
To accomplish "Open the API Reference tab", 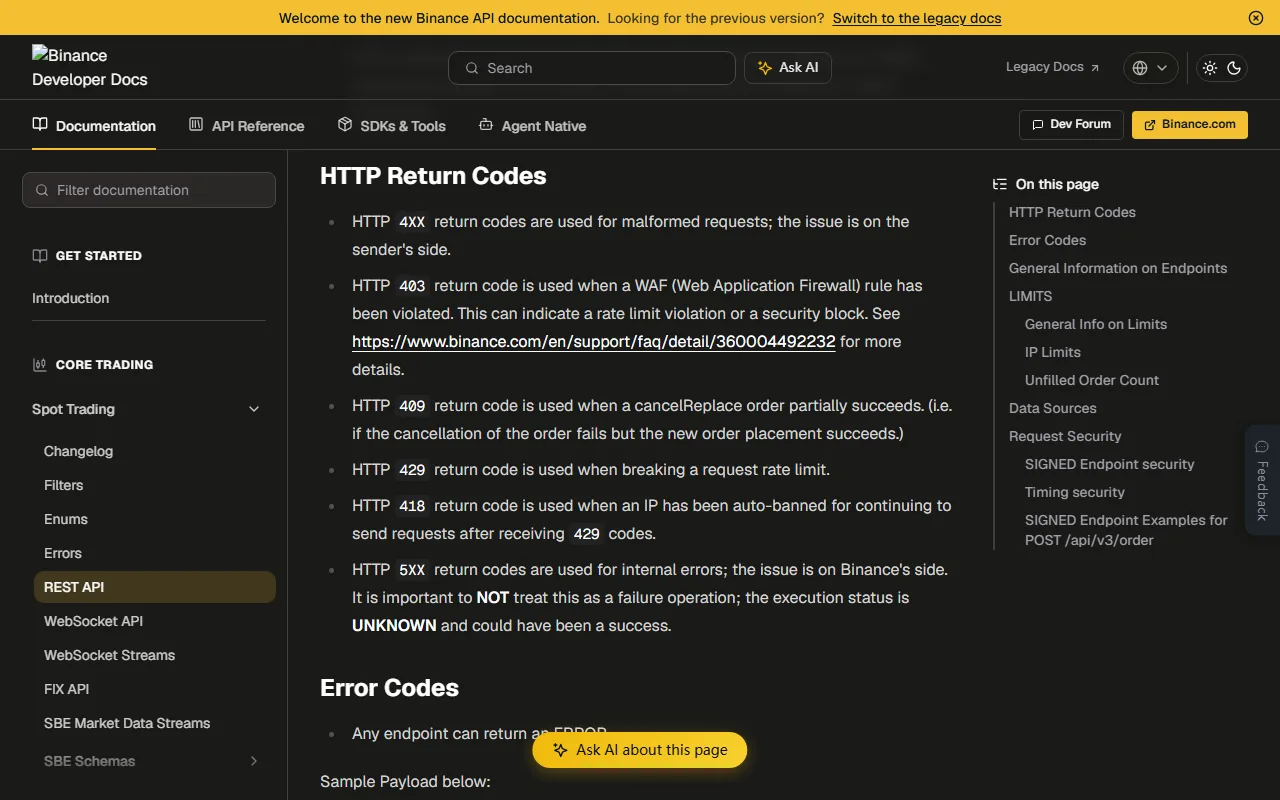I will coord(246,126).
